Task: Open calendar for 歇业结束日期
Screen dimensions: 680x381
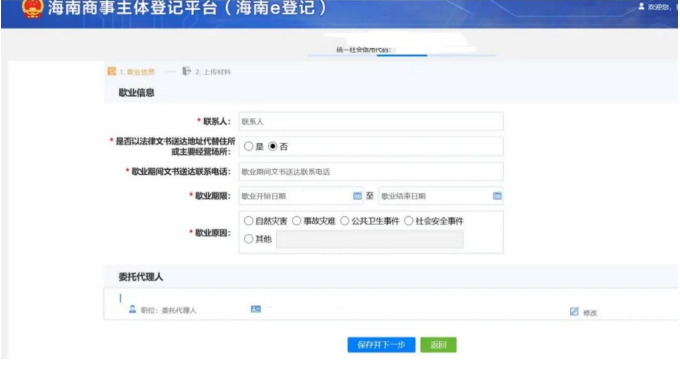Action: tap(497, 196)
